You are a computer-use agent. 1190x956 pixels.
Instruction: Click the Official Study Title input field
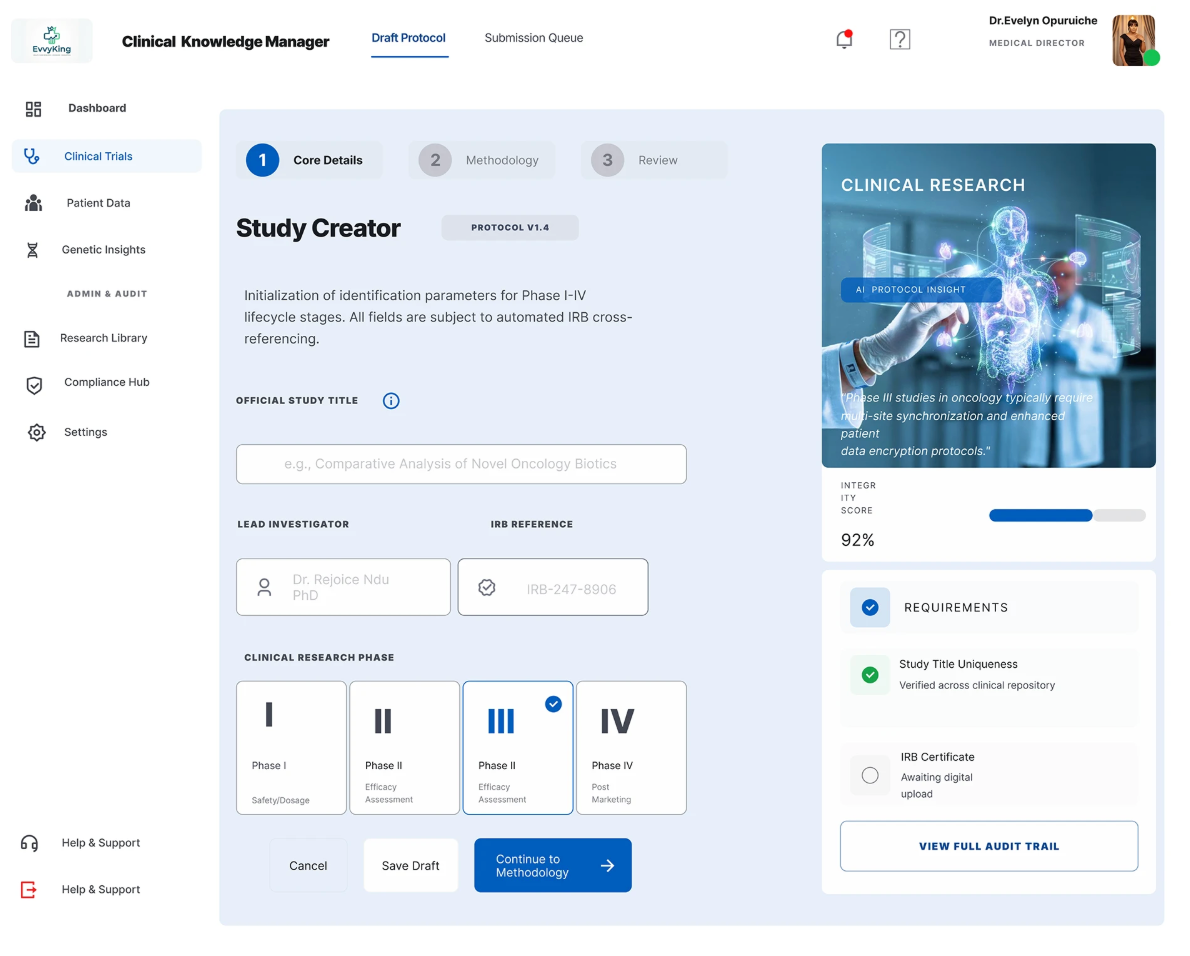point(461,464)
